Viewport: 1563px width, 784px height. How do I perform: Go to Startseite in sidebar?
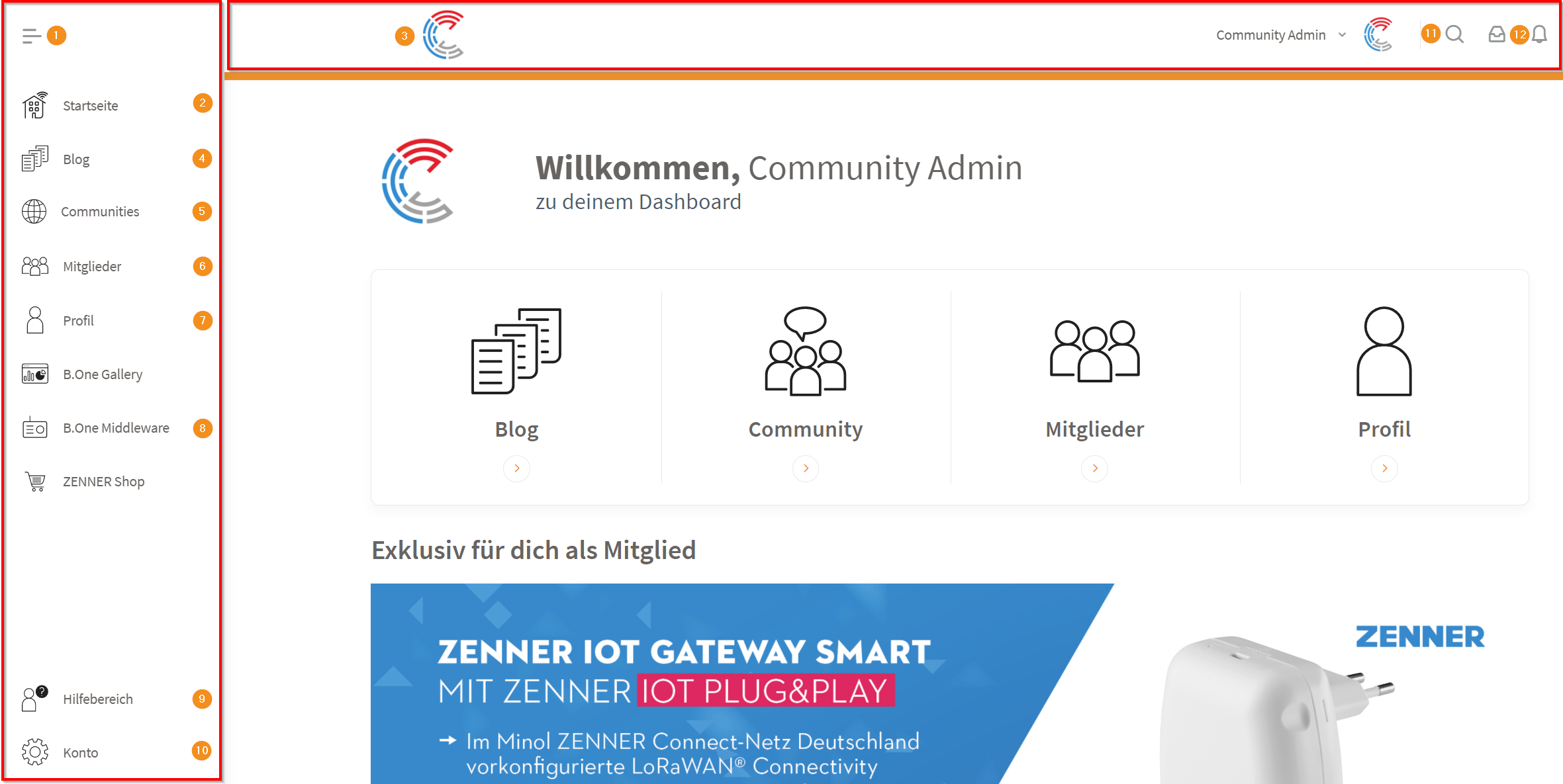[x=91, y=106]
